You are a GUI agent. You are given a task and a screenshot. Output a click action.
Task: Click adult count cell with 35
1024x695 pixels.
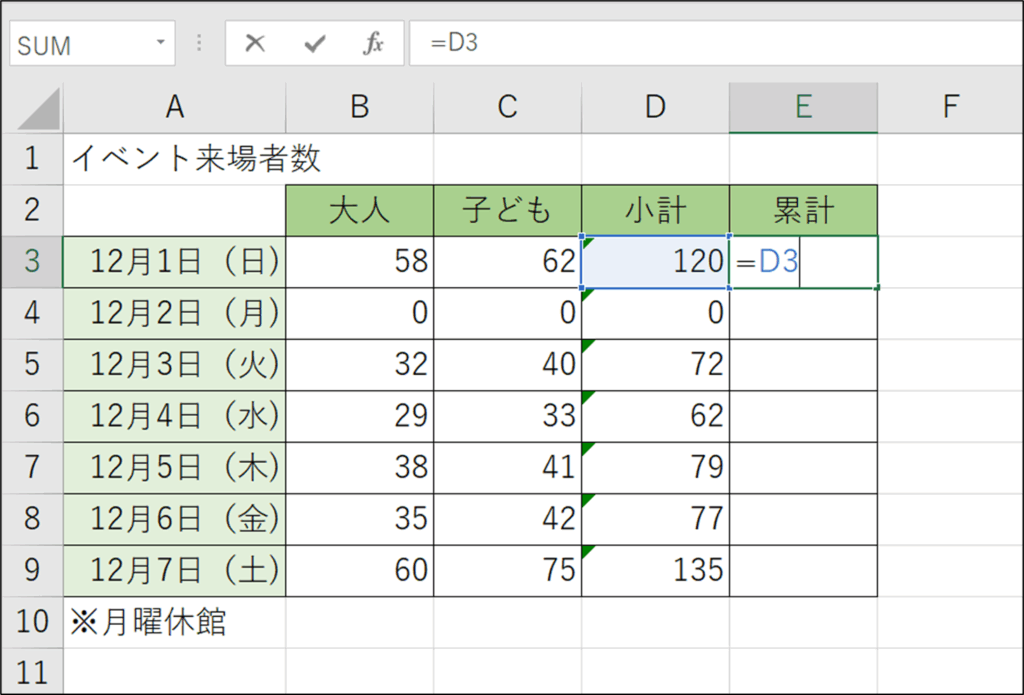coord(360,519)
